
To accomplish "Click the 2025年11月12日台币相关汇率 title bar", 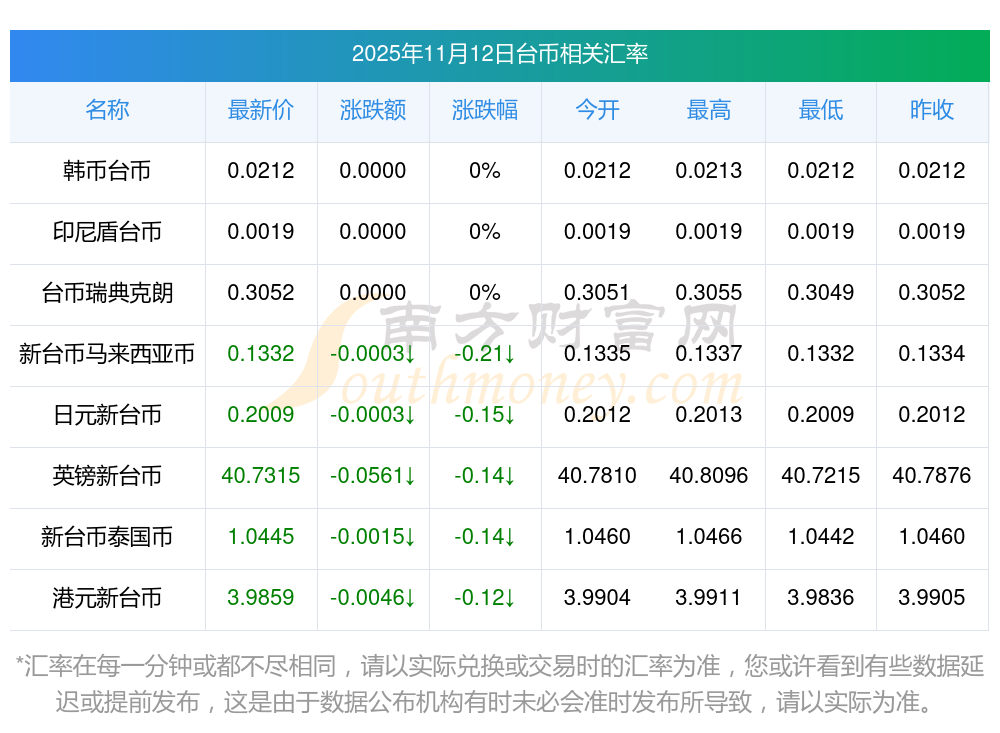I will pos(499,54).
